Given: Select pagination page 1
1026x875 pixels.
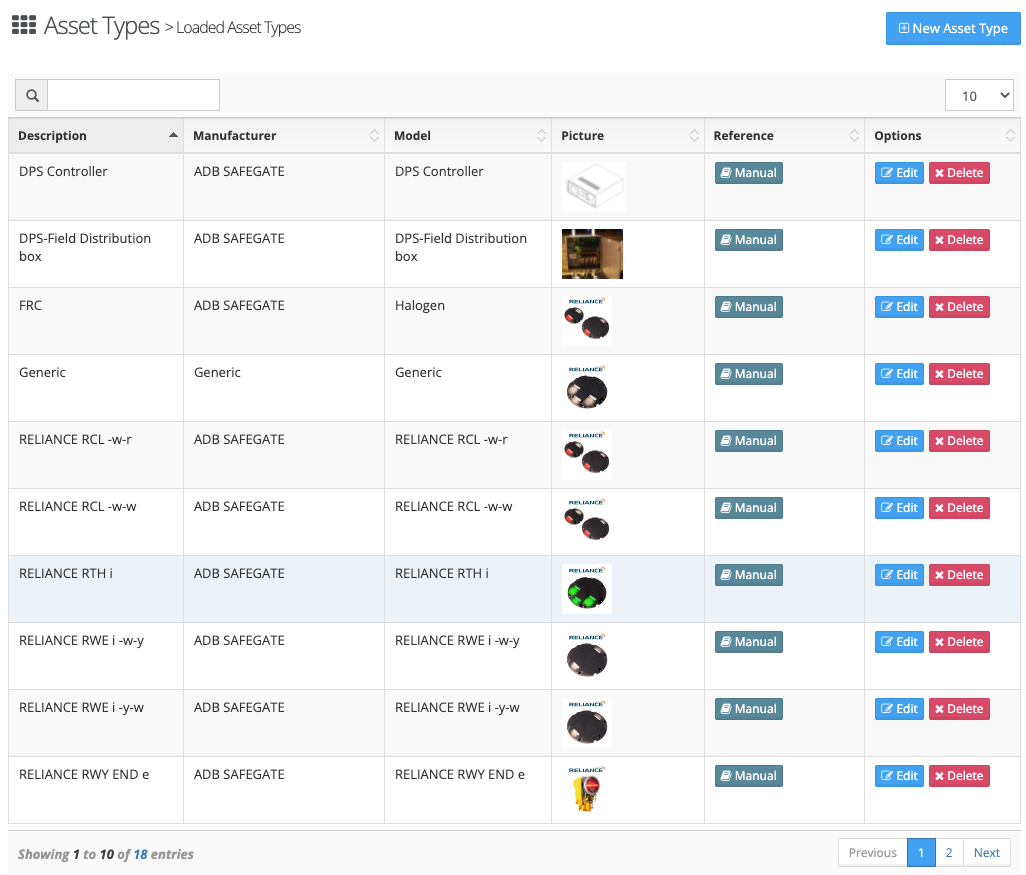Looking at the screenshot, I should coord(921,853).
